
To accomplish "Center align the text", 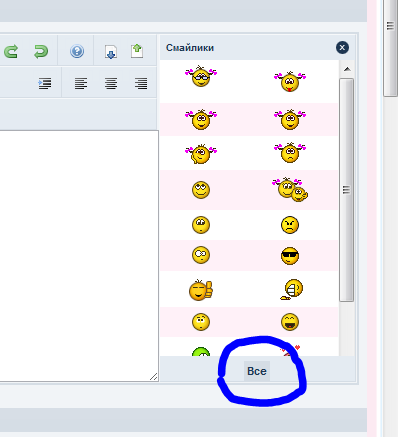I will point(111,83).
